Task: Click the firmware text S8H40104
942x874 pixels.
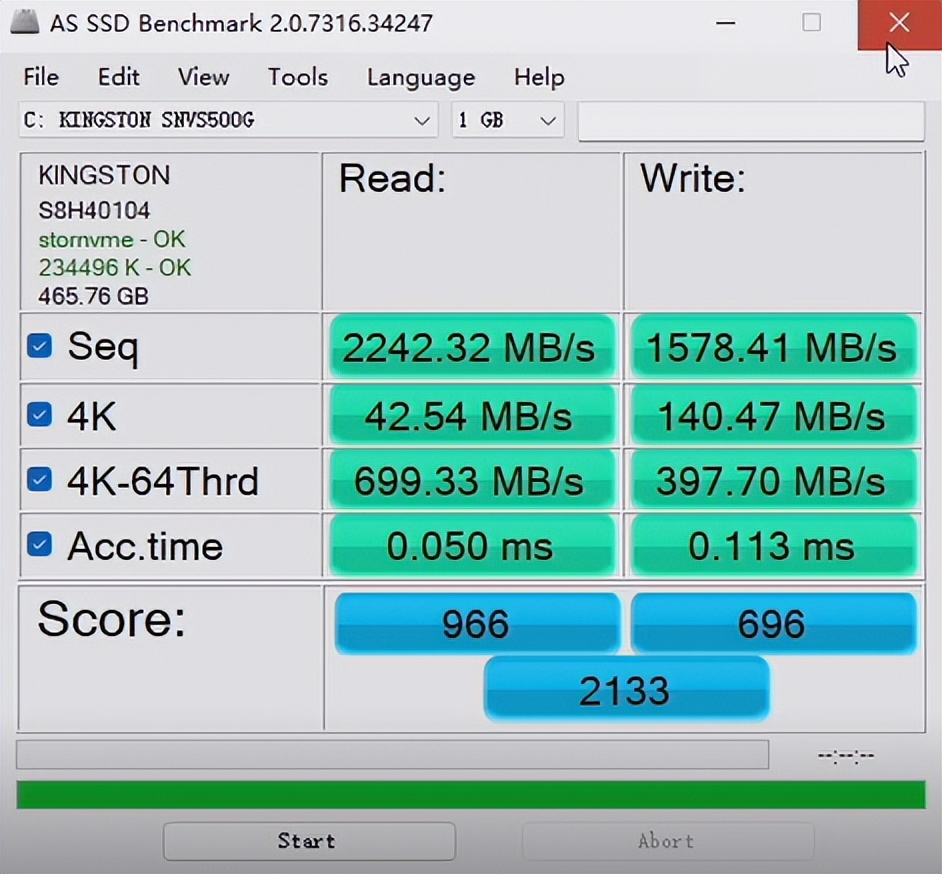Action: [94, 210]
